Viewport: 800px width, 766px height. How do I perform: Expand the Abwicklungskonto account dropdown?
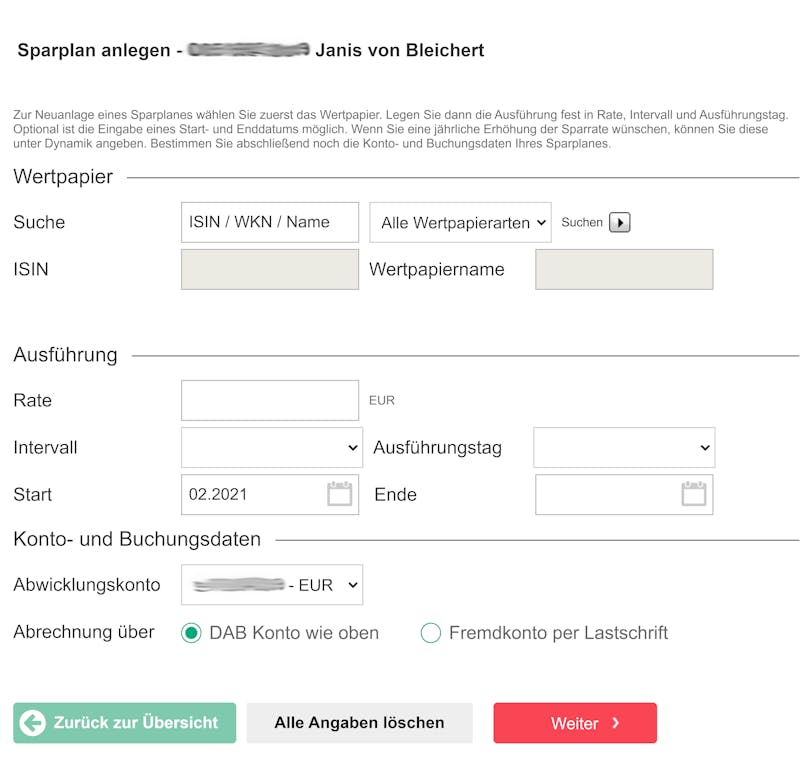point(272,585)
